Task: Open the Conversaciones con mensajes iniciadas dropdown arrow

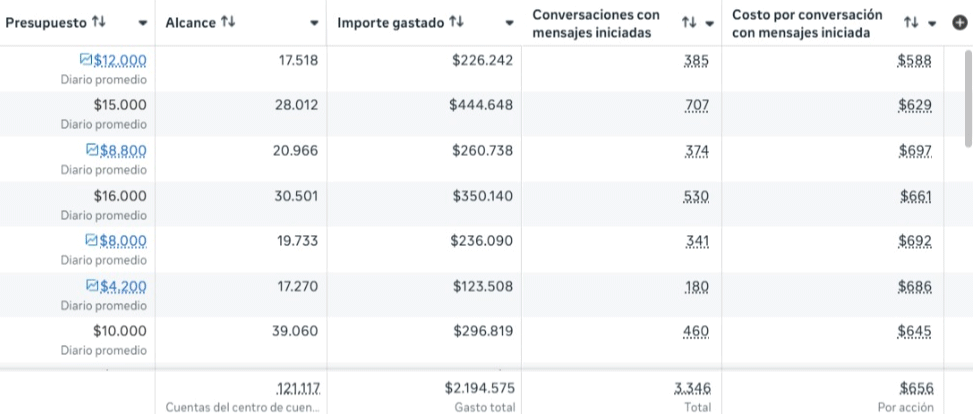Action: [710, 23]
